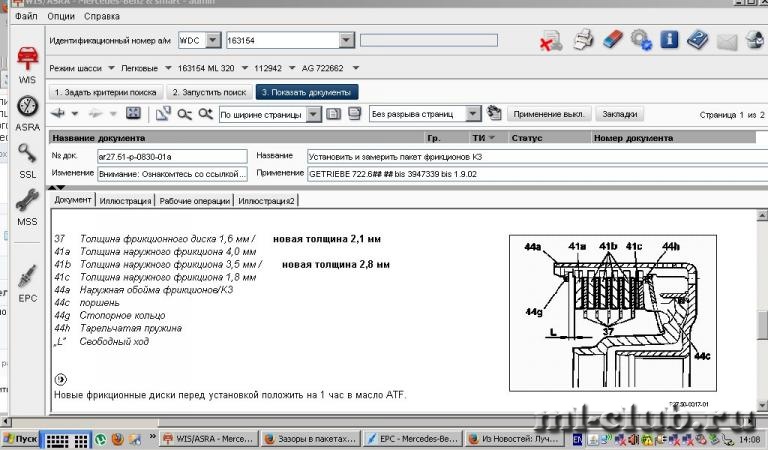The image size is (768, 450).
Task: Click 3. Показать документы button
Action: tap(307, 92)
